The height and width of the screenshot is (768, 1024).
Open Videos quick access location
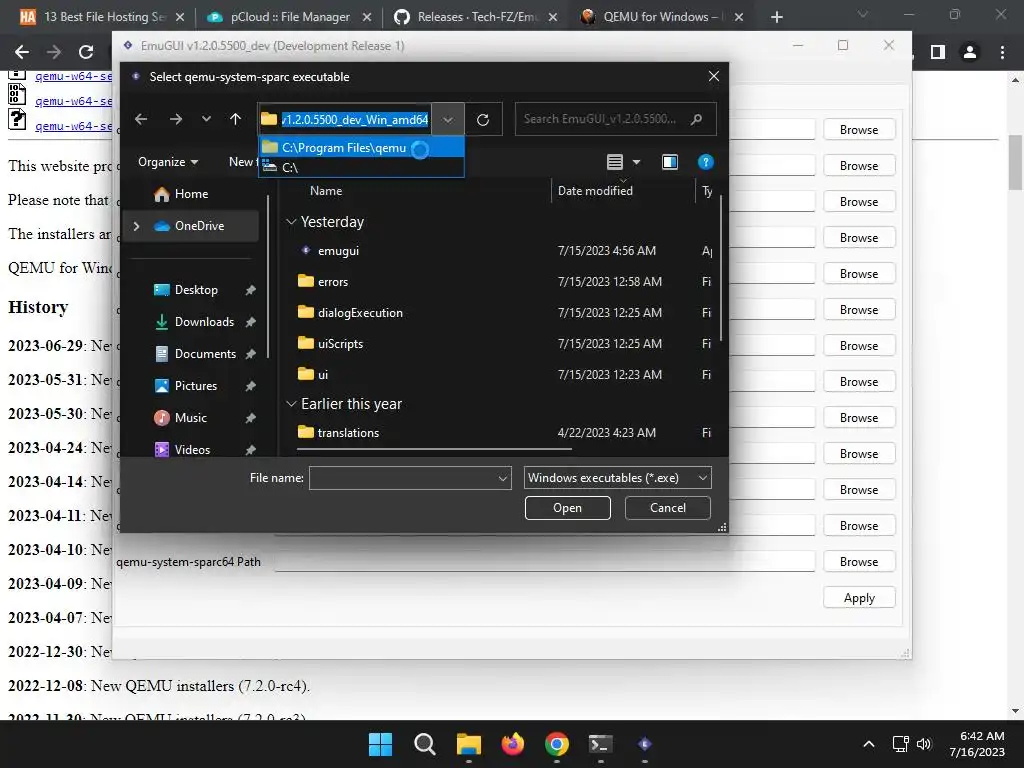pos(192,450)
